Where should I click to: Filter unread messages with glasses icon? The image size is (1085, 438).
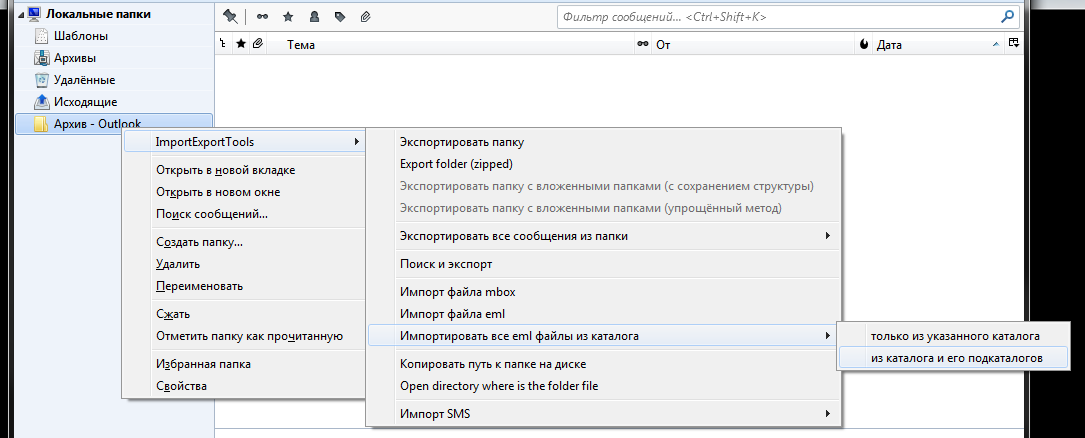[x=262, y=16]
